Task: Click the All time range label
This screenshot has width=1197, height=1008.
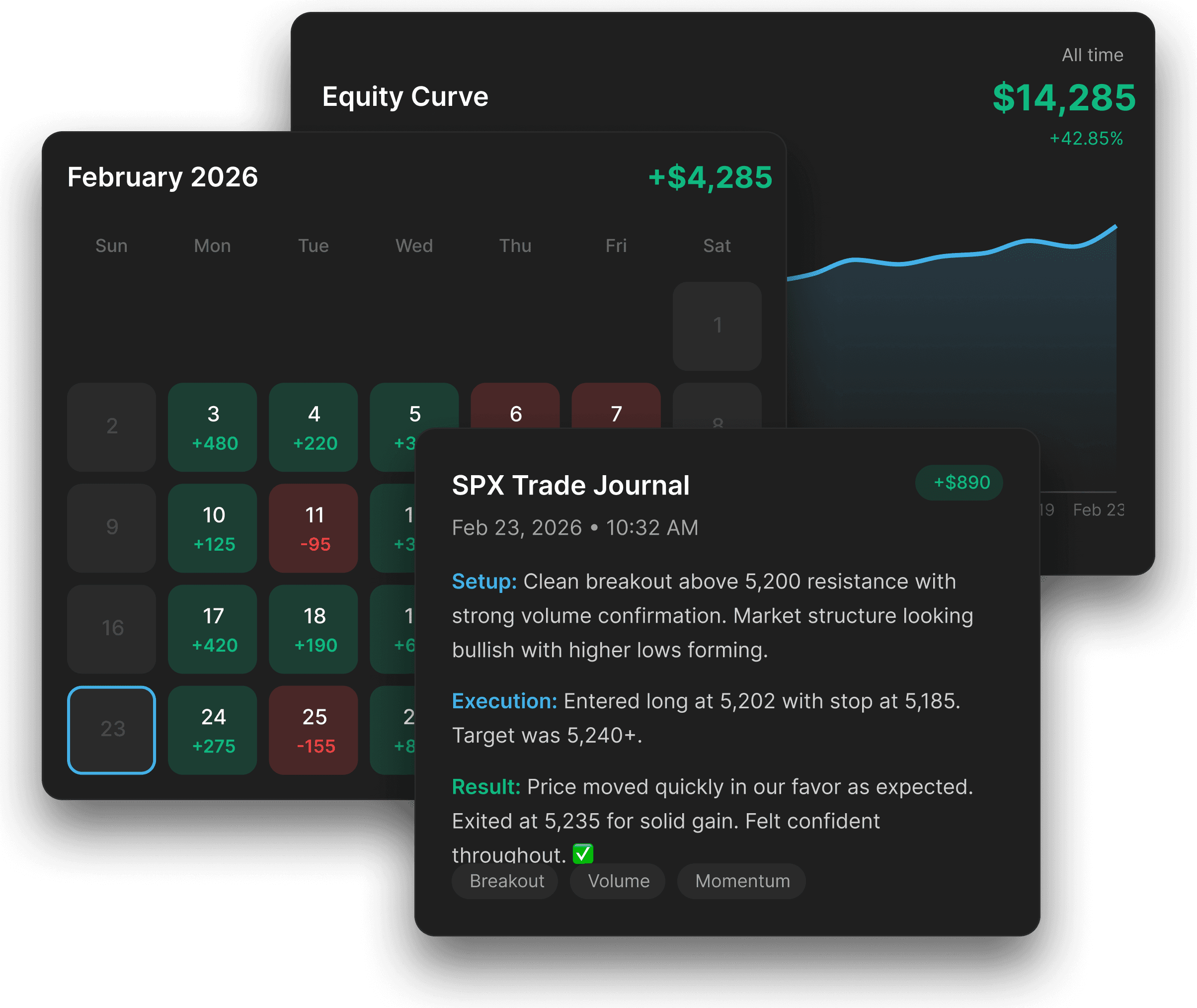Action: tap(1092, 55)
